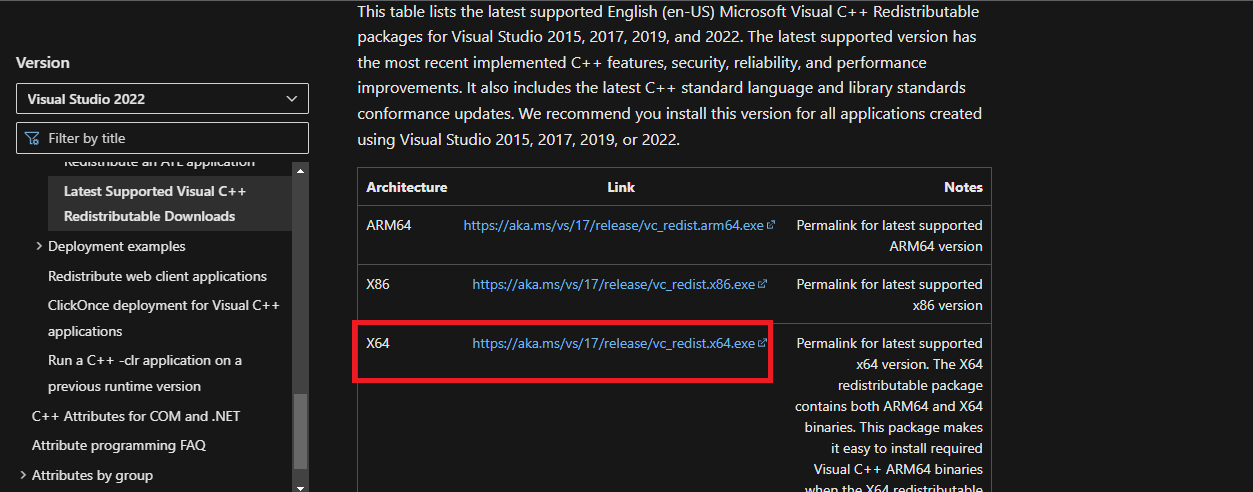Screen dimensions: 1253x492
Task: Click external-link icon after the ARM64 download URL
Action: tap(771, 226)
